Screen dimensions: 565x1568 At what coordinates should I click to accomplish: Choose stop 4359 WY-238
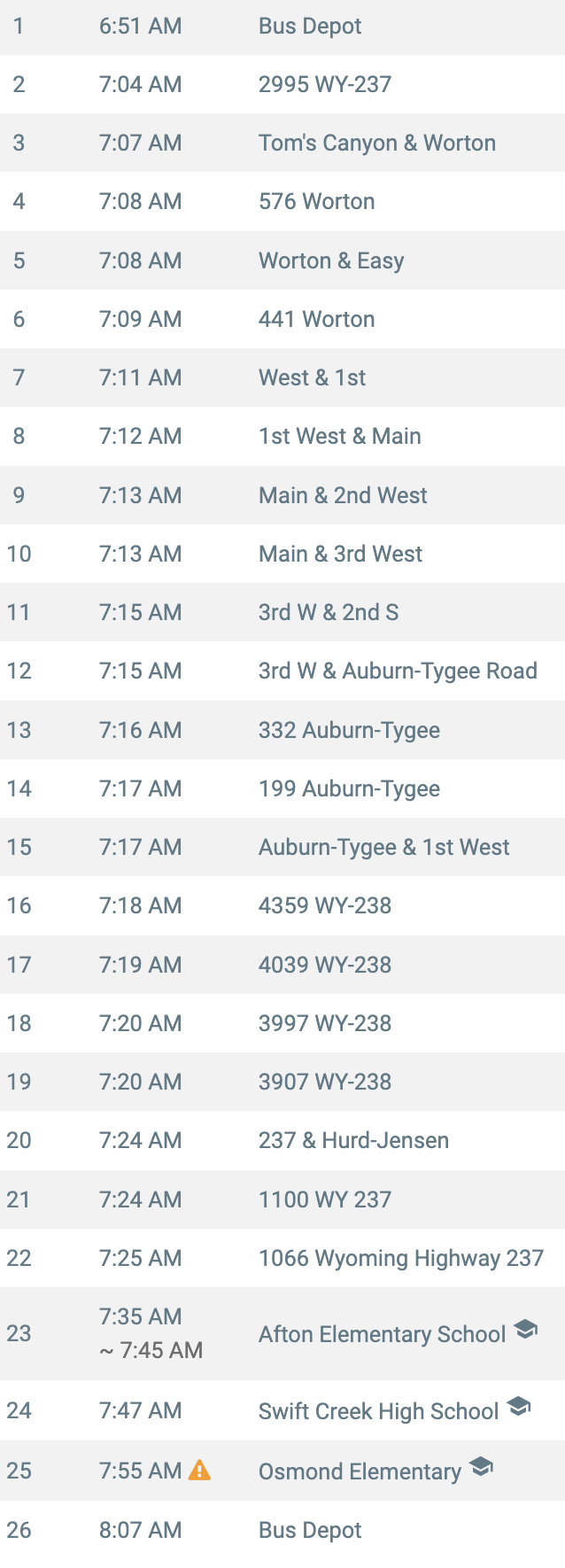point(282,905)
